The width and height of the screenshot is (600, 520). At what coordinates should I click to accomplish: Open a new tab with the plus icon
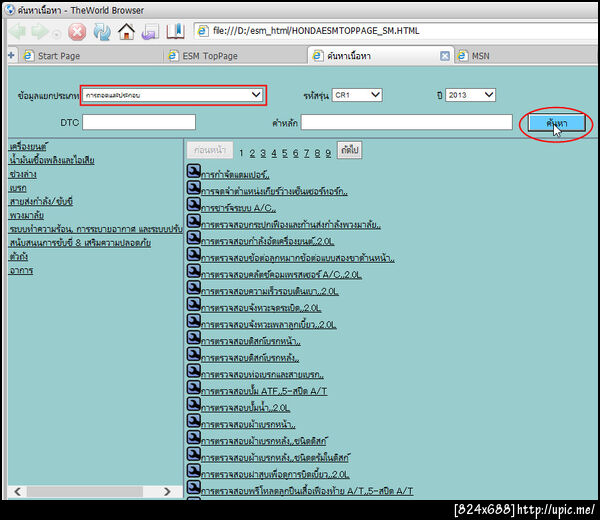coord(11,56)
